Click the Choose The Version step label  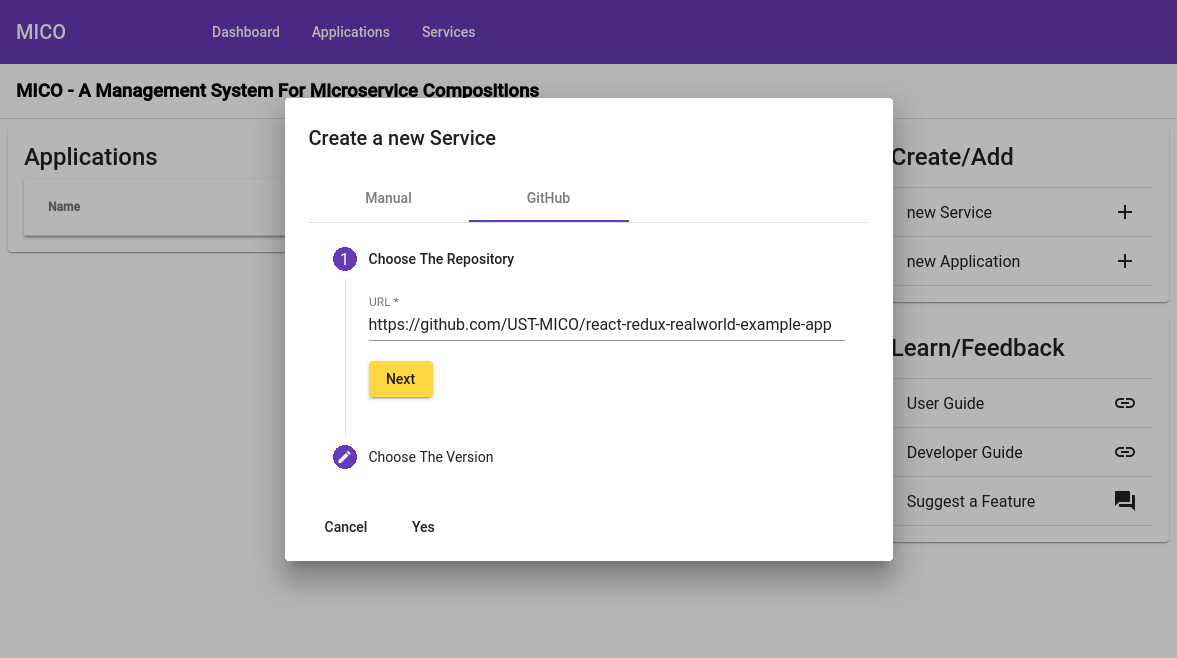(430, 457)
